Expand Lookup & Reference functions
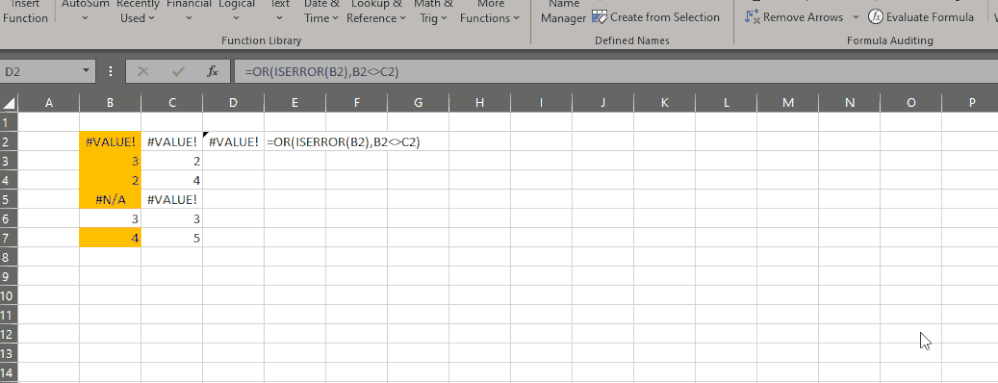The height and width of the screenshot is (383, 998). tap(376, 11)
